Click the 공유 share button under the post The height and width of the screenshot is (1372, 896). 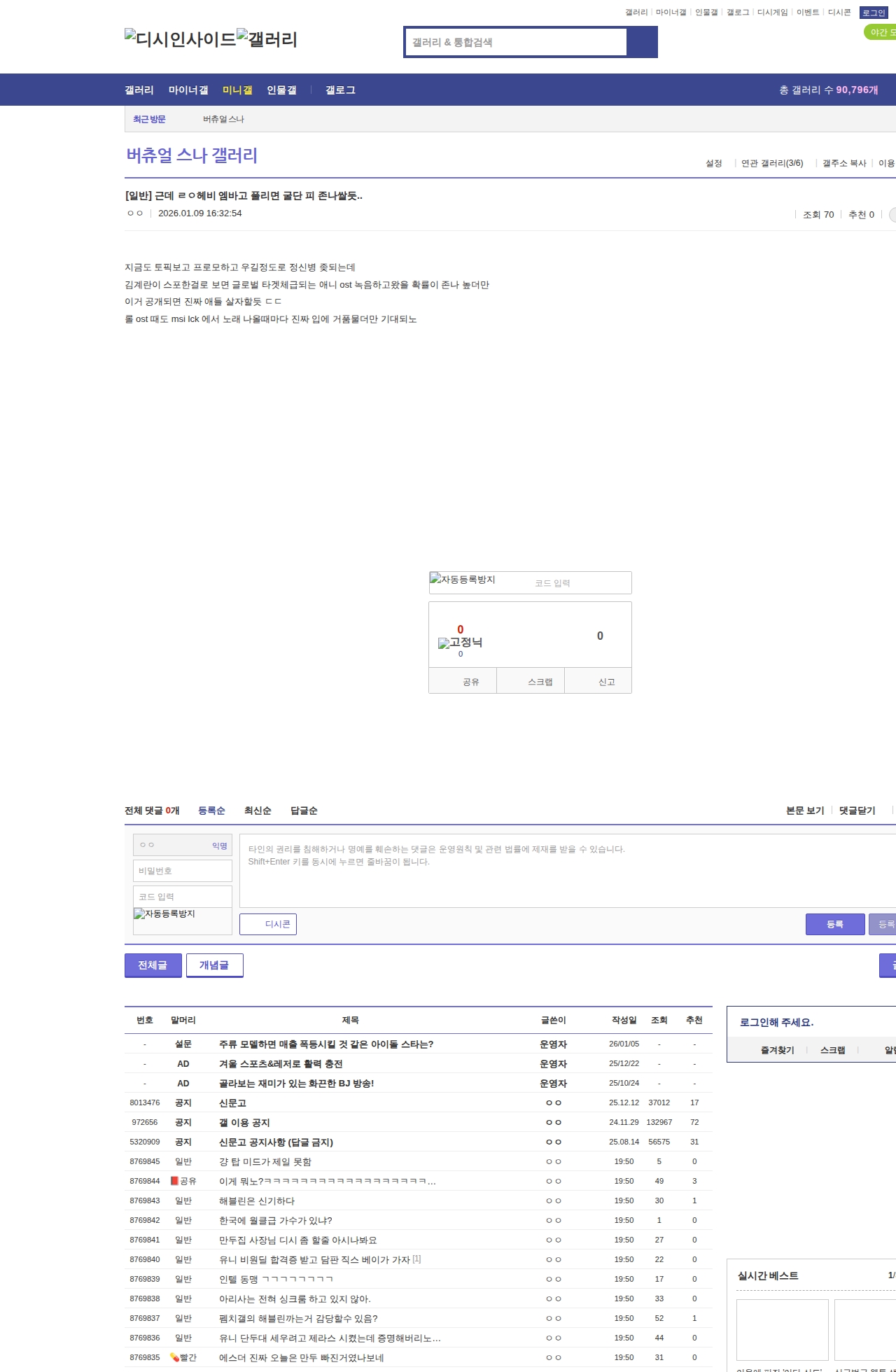(x=463, y=681)
